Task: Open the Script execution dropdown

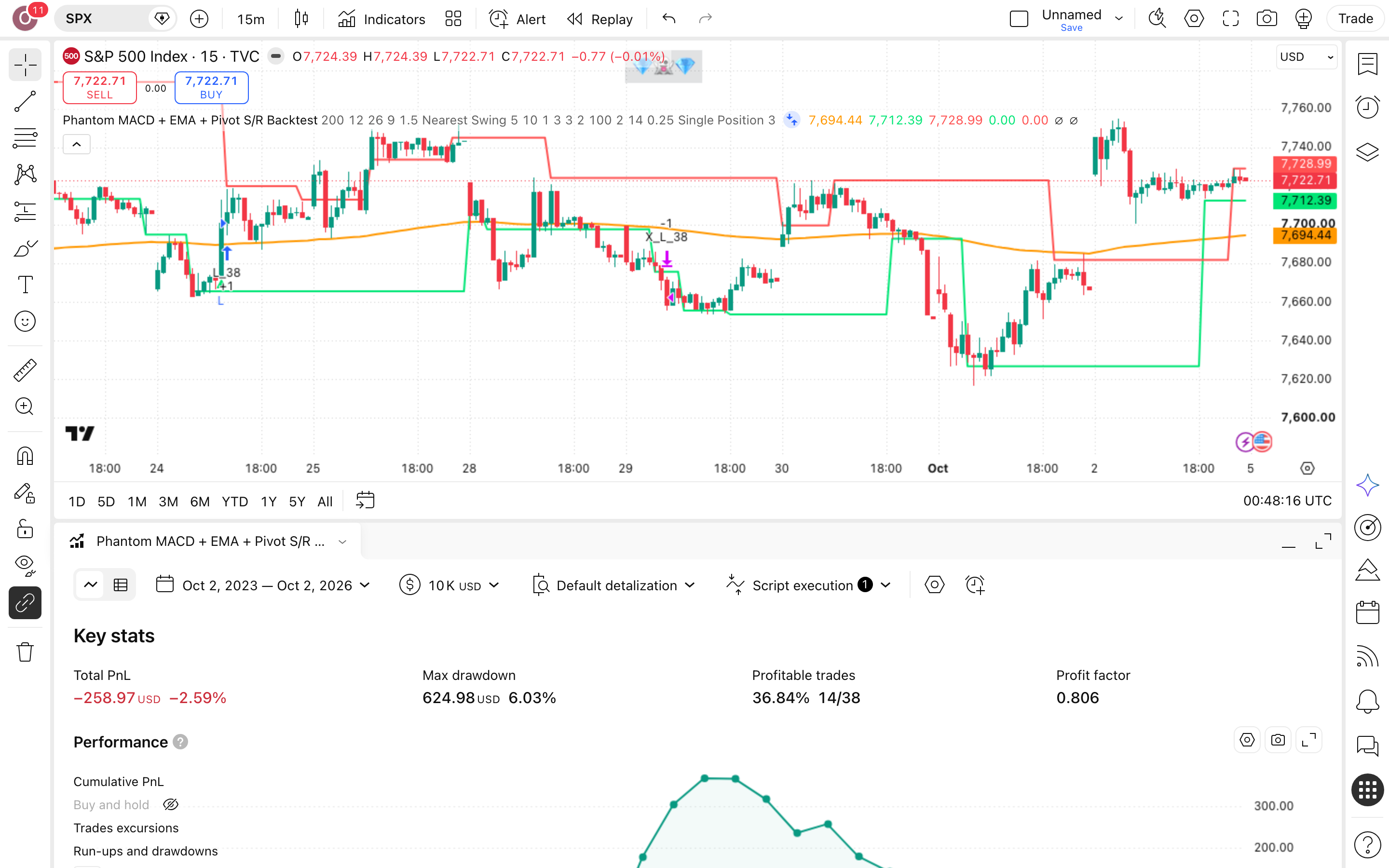Action: click(809, 585)
